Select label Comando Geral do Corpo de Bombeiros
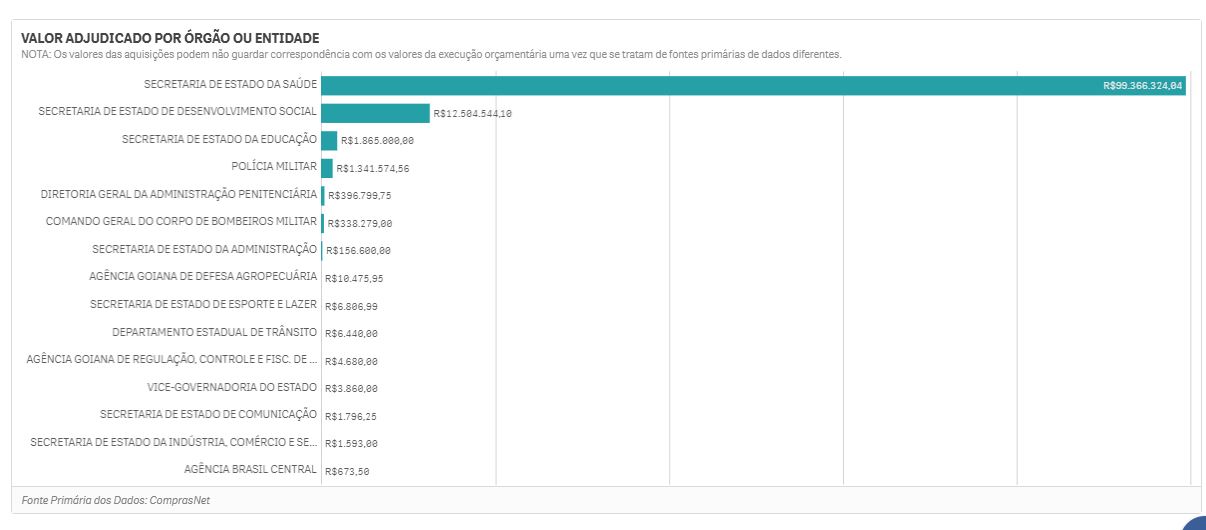The width and height of the screenshot is (1206, 530). tap(181, 221)
